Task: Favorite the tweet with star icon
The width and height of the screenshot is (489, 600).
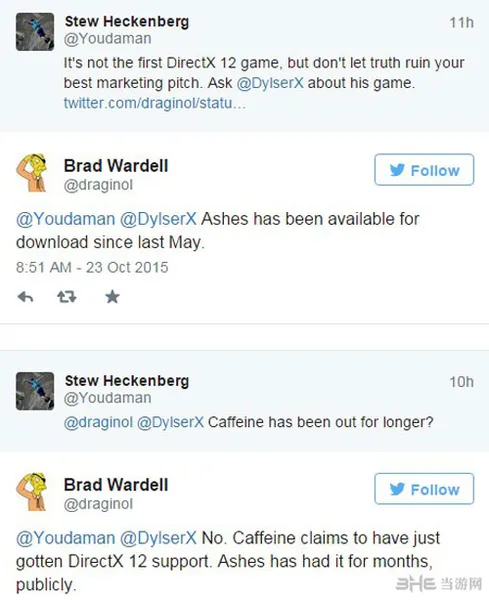Action: [112, 297]
